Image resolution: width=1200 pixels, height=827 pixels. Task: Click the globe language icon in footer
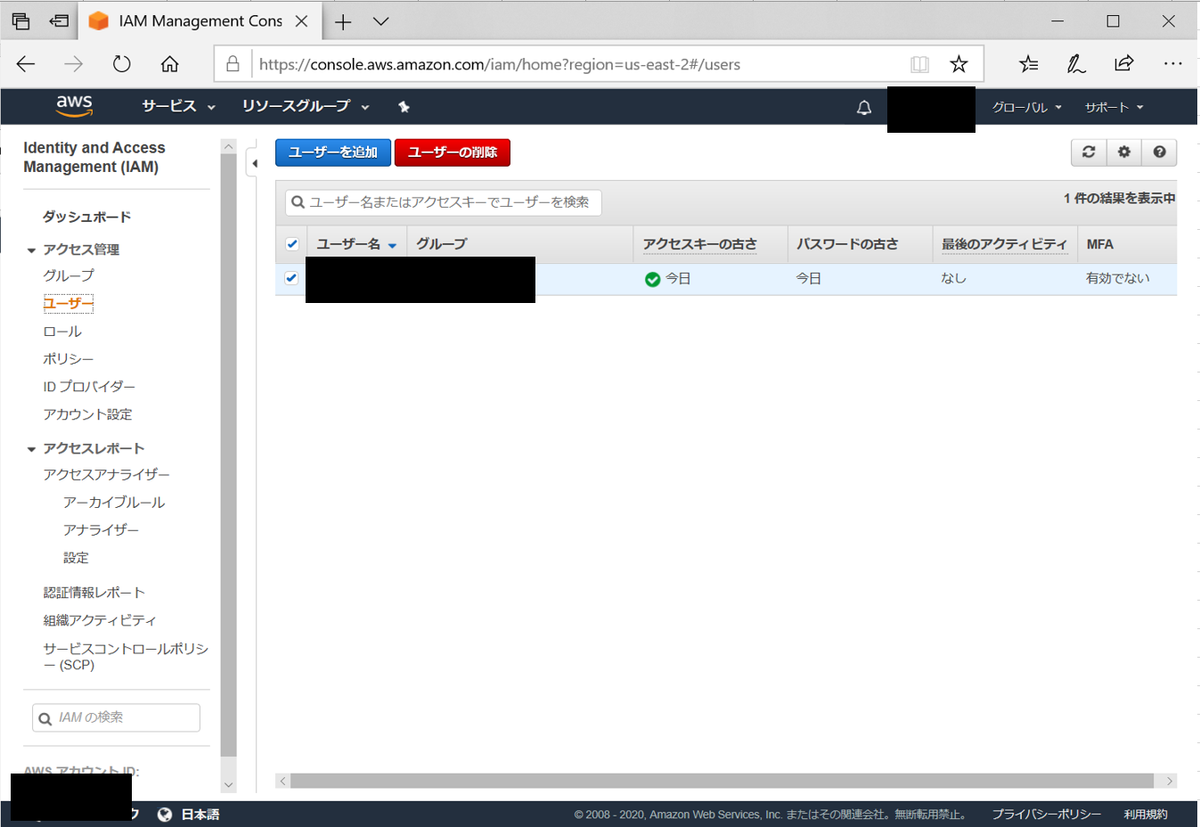click(x=165, y=814)
